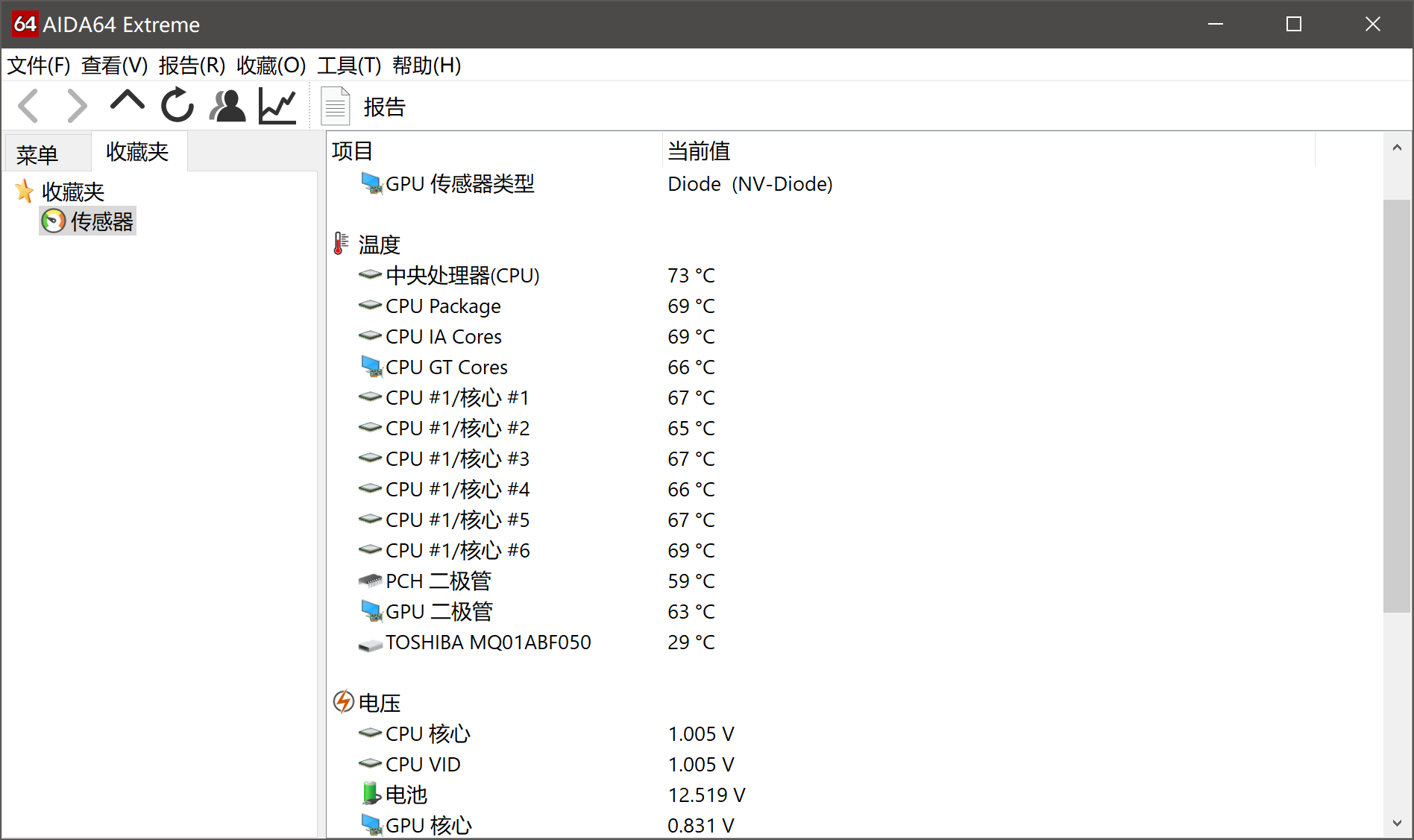
Task: Click the 电压 lightning icon
Action: coord(343,701)
